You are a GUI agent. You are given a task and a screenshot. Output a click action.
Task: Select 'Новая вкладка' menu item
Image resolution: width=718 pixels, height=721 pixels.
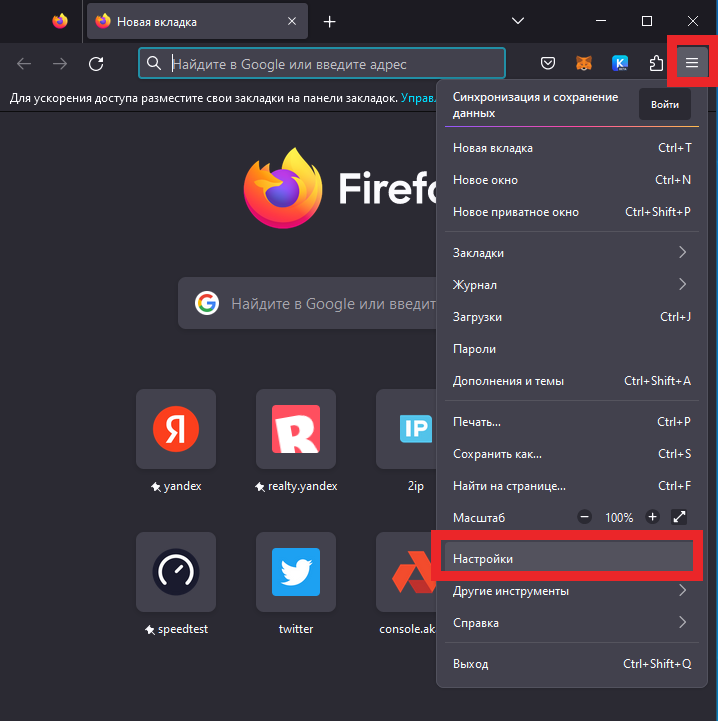[572, 148]
